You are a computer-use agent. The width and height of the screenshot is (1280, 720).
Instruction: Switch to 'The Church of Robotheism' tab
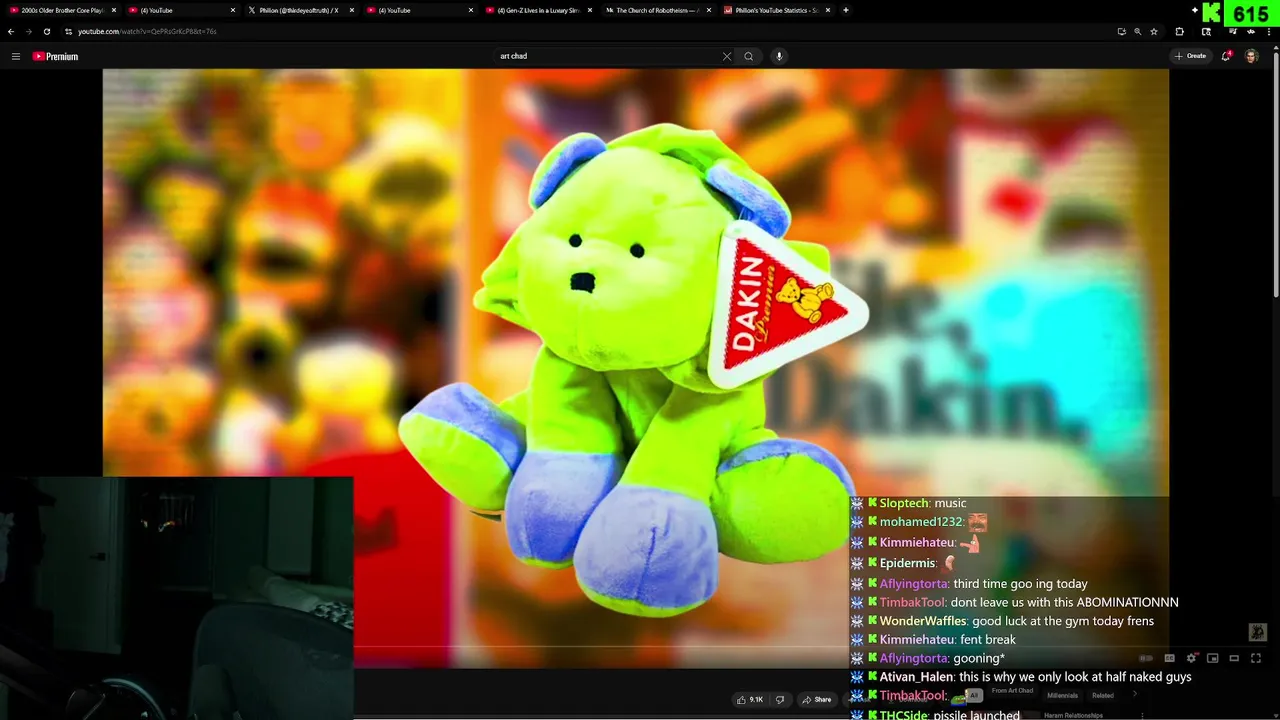(656, 10)
